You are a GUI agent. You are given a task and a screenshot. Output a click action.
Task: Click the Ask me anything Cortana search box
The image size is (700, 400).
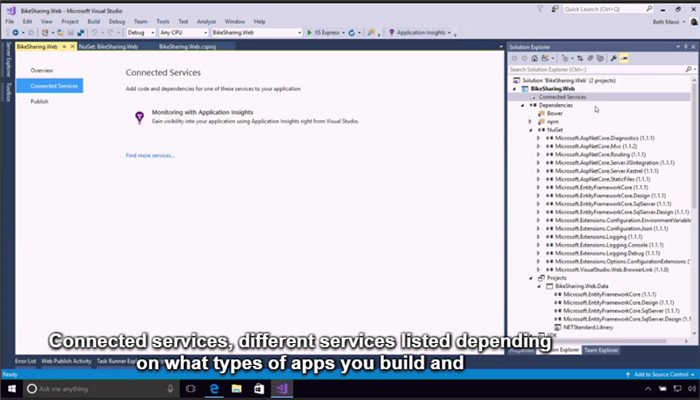(x=100, y=389)
